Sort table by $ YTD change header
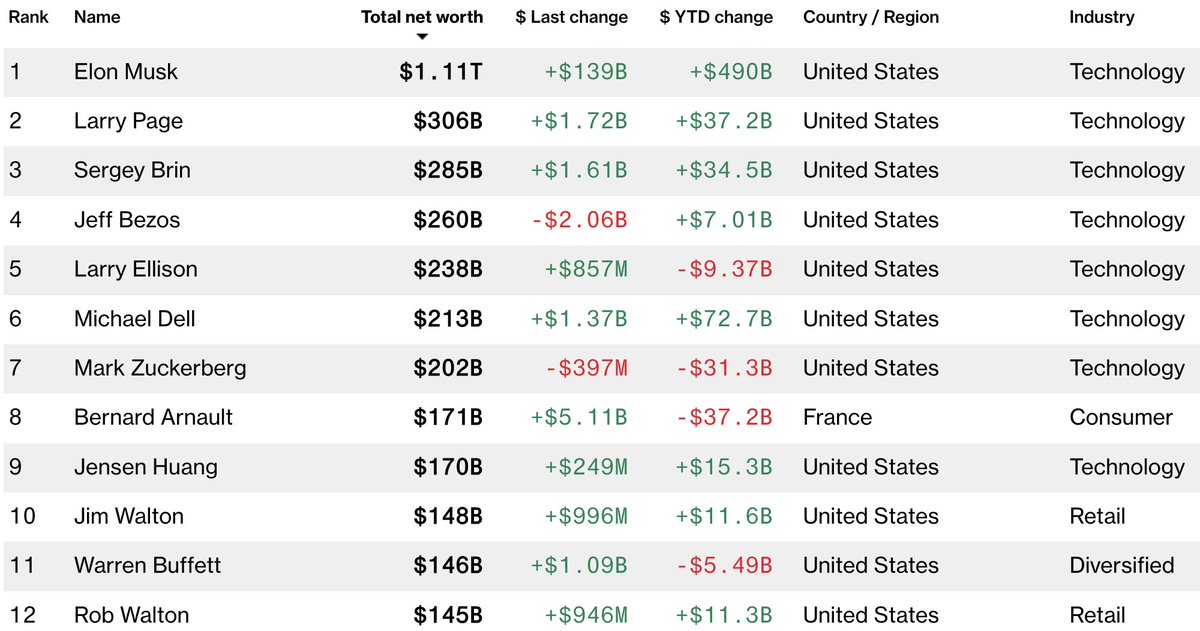 (x=716, y=17)
